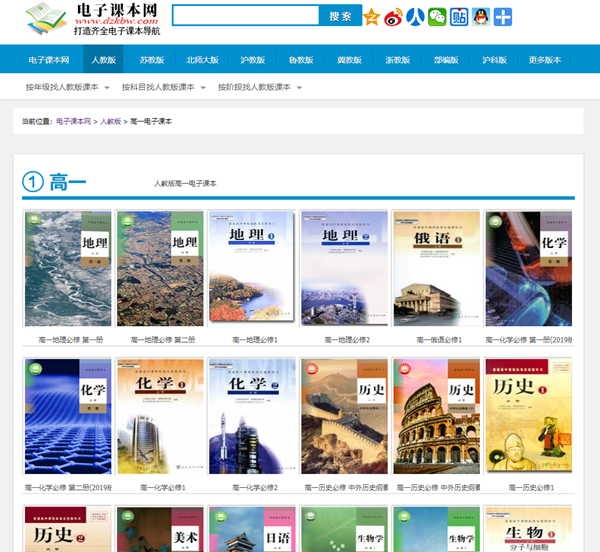
Task: Select the 鲁教版 nav tab
Action: click(x=301, y=60)
